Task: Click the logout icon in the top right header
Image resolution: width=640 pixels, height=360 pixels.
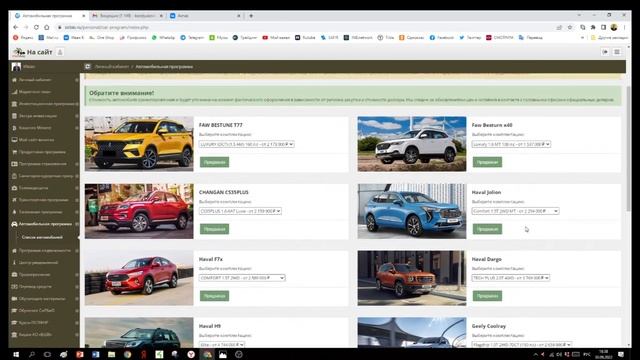Action: (605, 52)
